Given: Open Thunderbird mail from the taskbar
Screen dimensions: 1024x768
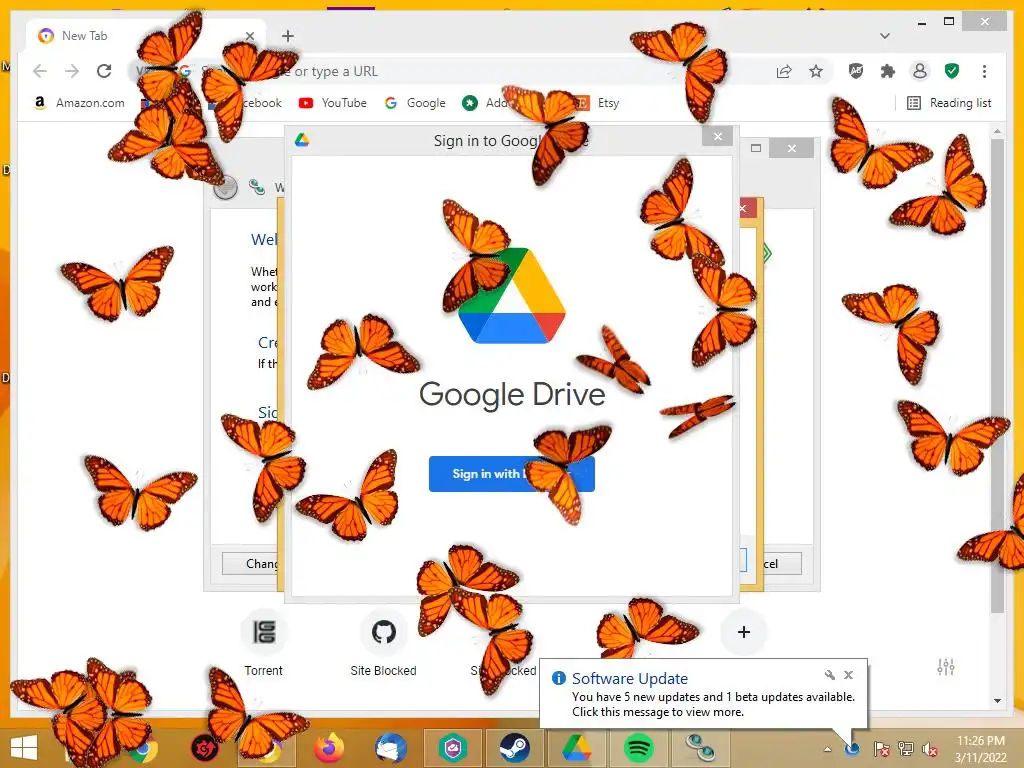Looking at the screenshot, I should (391, 748).
